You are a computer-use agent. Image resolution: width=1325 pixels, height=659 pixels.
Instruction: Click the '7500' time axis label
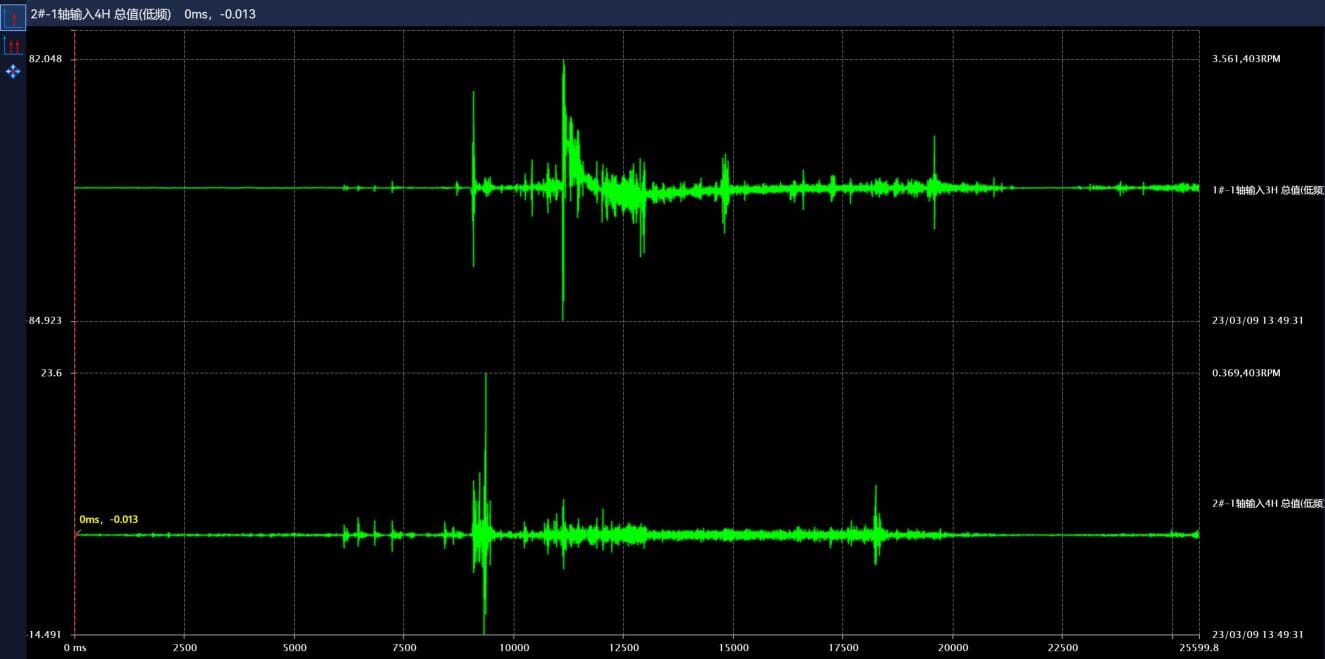404,648
